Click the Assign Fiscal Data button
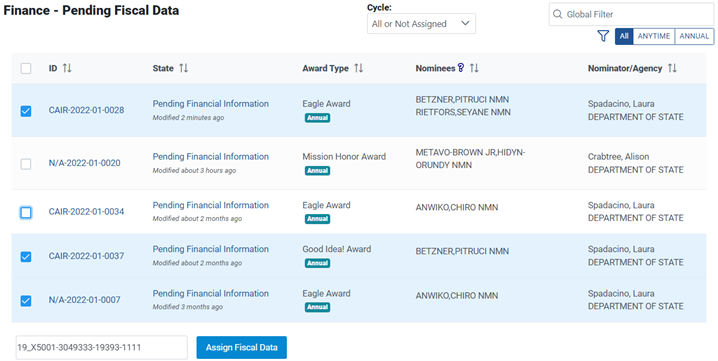The height and width of the screenshot is (361, 718). tap(242, 347)
